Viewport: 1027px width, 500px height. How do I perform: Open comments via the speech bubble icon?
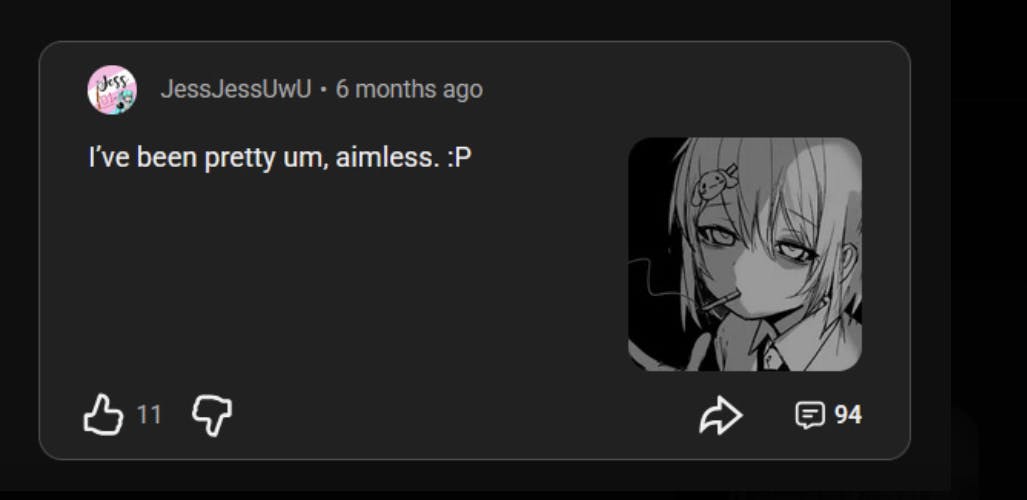810,415
